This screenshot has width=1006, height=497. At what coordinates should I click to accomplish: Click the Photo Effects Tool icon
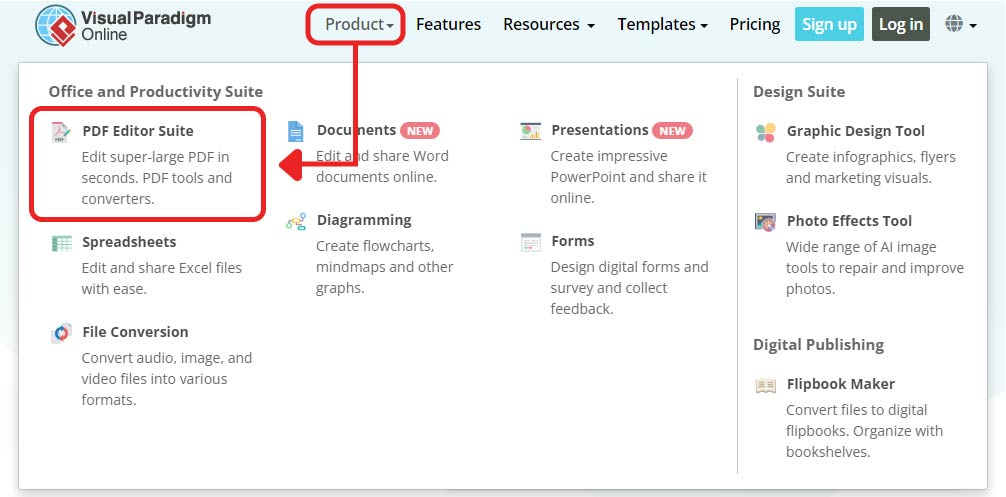765,222
